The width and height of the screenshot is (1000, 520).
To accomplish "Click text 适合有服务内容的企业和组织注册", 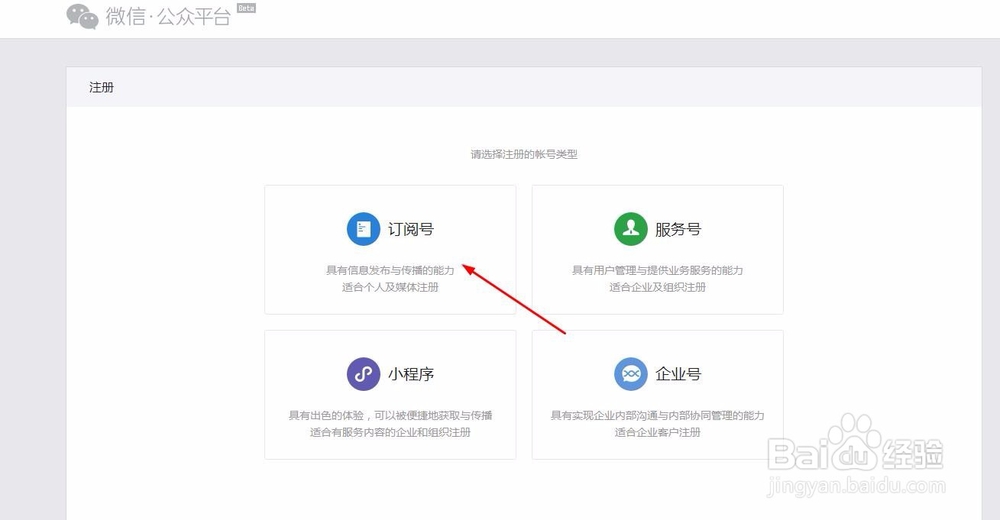I will coord(390,432).
